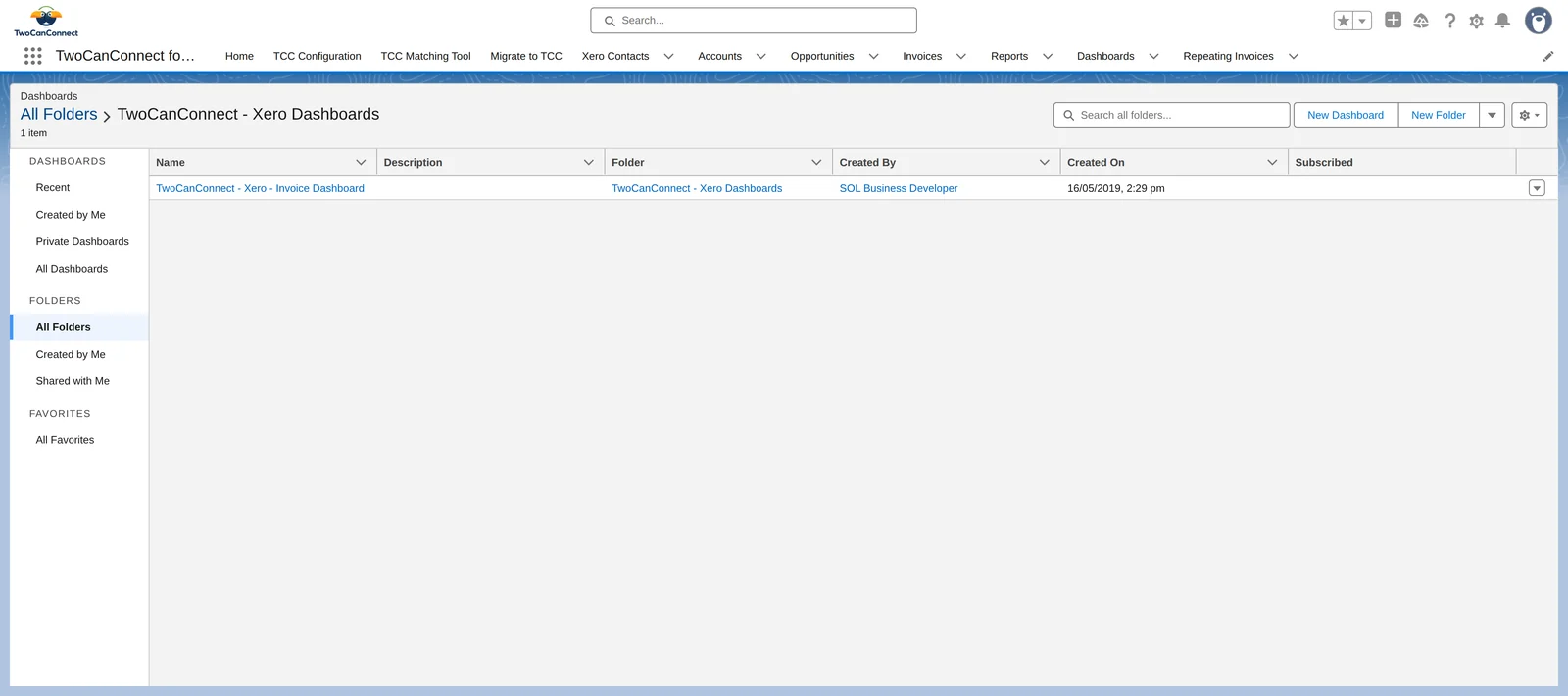This screenshot has width=1568, height=696.
Task: Open the Xero Contacts tab
Action: tap(615, 56)
